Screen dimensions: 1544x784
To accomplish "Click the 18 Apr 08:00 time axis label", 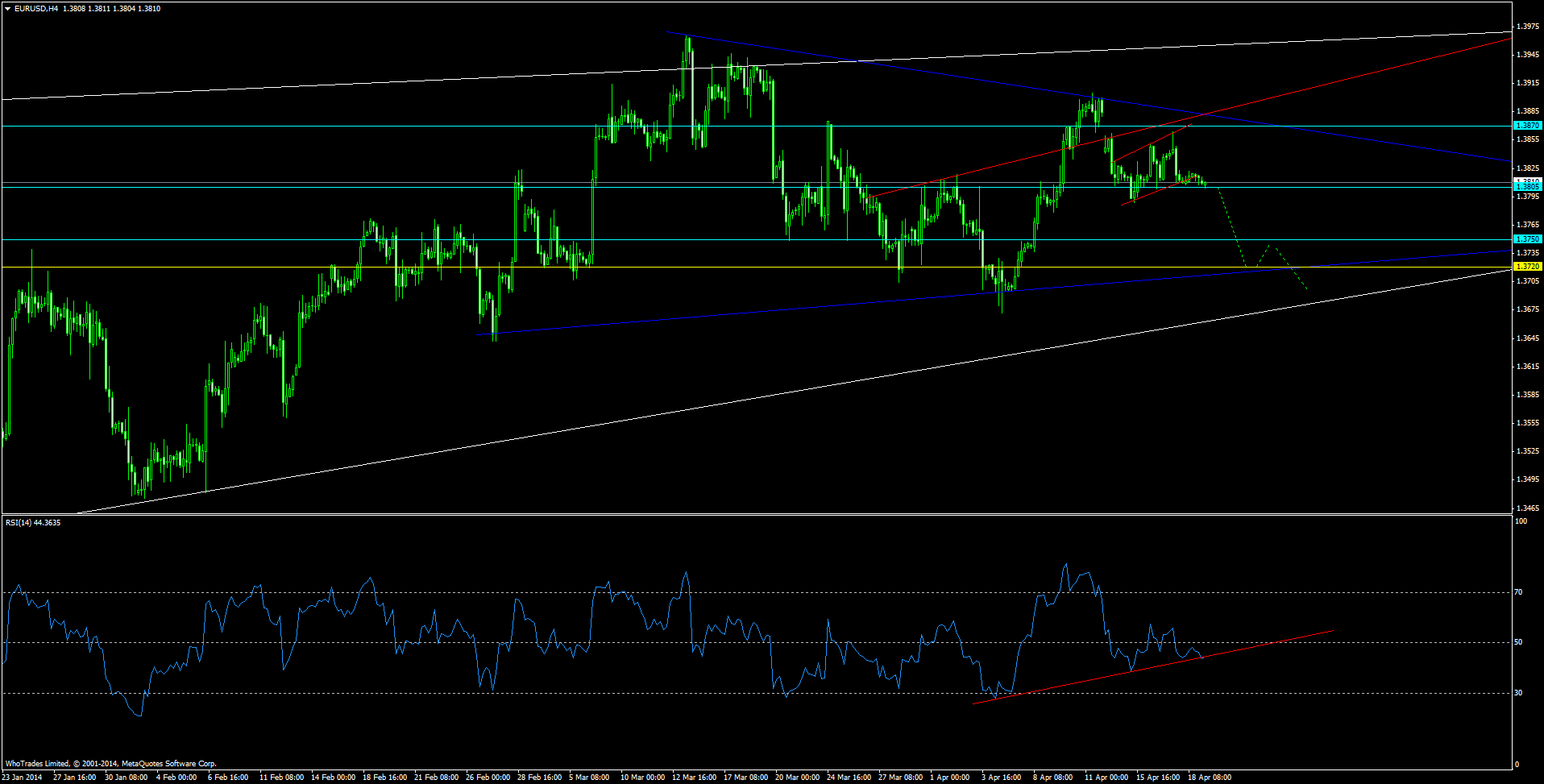I will point(1209,778).
